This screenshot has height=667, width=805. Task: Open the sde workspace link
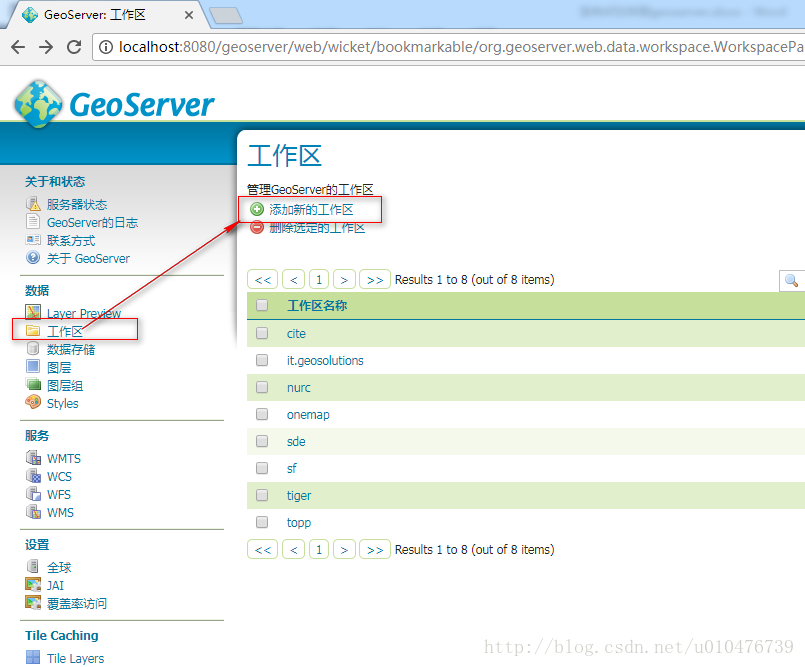pyautogui.click(x=296, y=442)
